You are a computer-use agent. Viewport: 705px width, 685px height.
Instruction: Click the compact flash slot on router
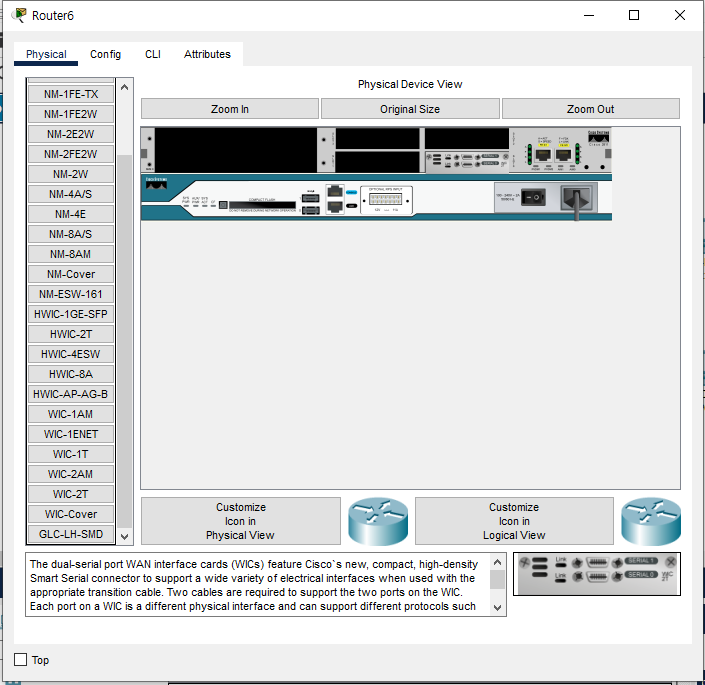263,205
